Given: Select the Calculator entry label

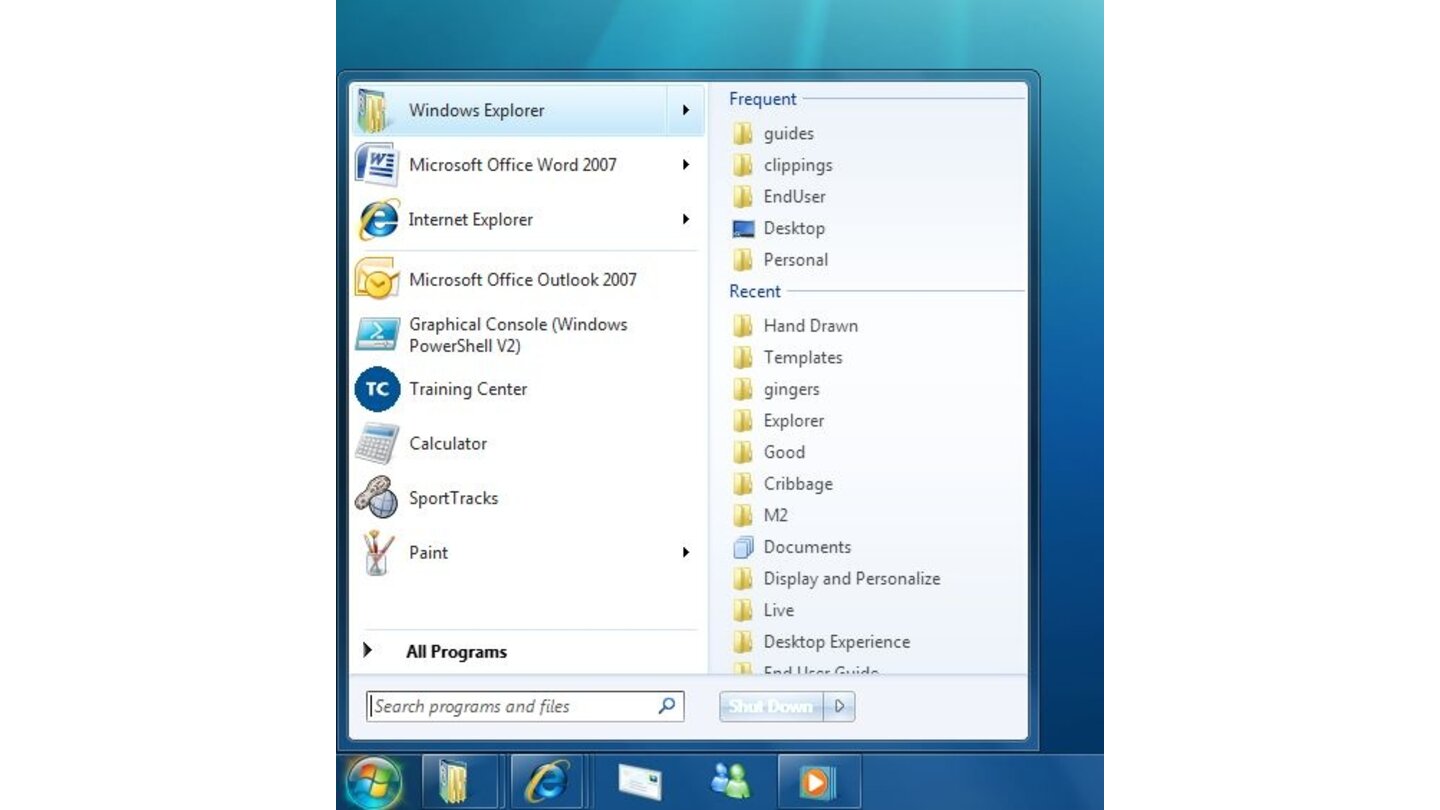Looking at the screenshot, I should tap(448, 443).
